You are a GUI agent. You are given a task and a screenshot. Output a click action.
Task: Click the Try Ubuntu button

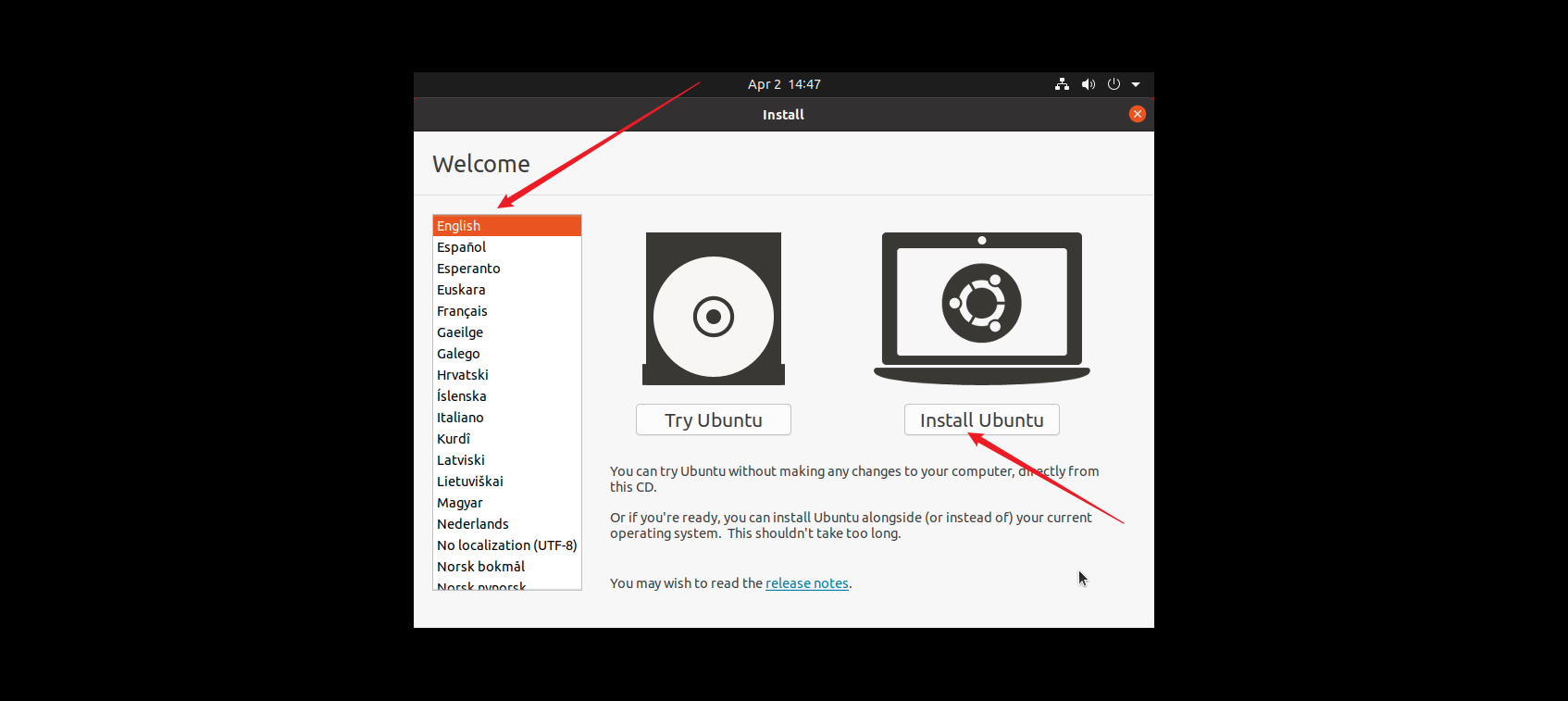(x=714, y=419)
